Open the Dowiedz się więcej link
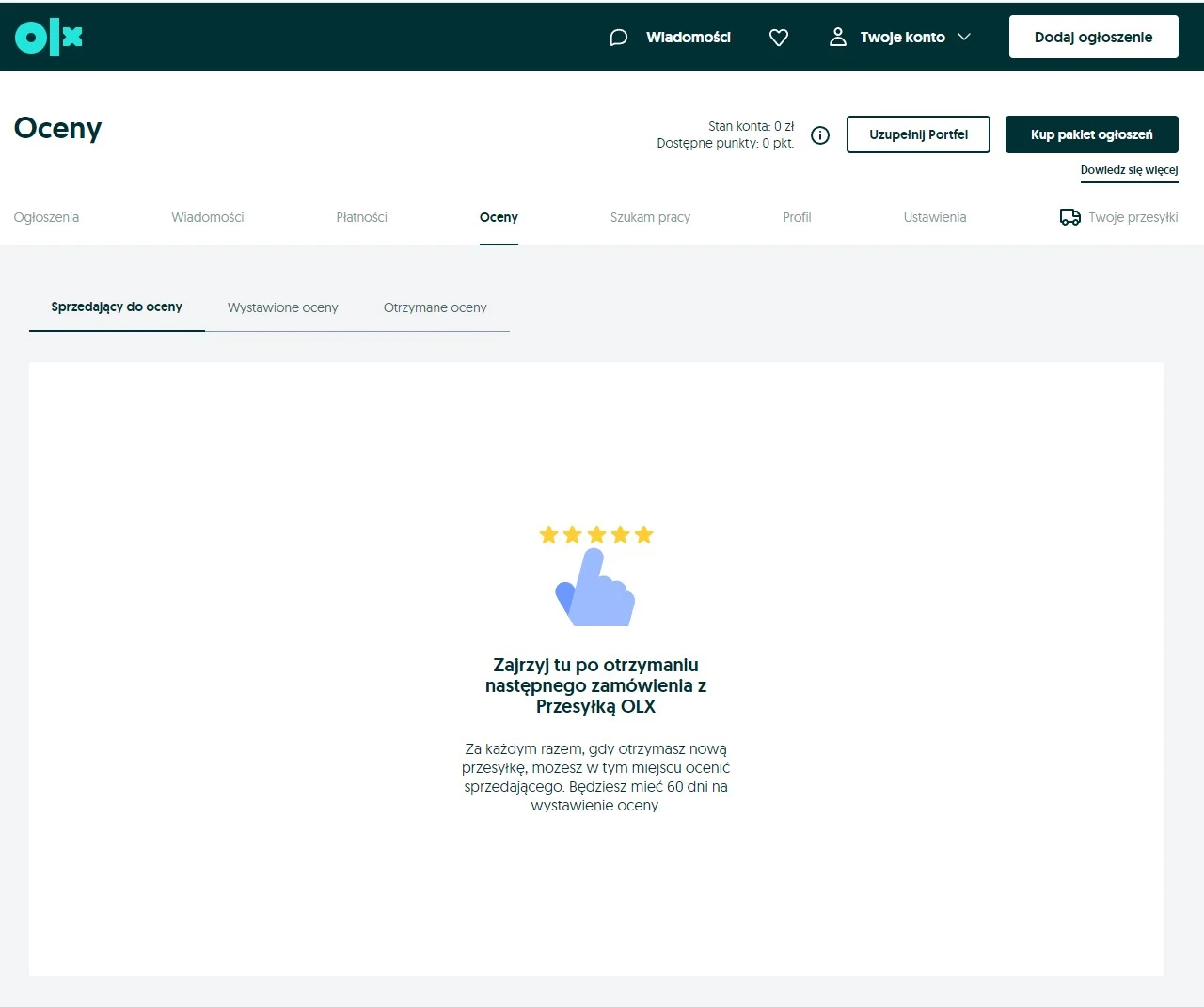The height and width of the screenshot is (1007, 1204). (x=1129, y=170)
